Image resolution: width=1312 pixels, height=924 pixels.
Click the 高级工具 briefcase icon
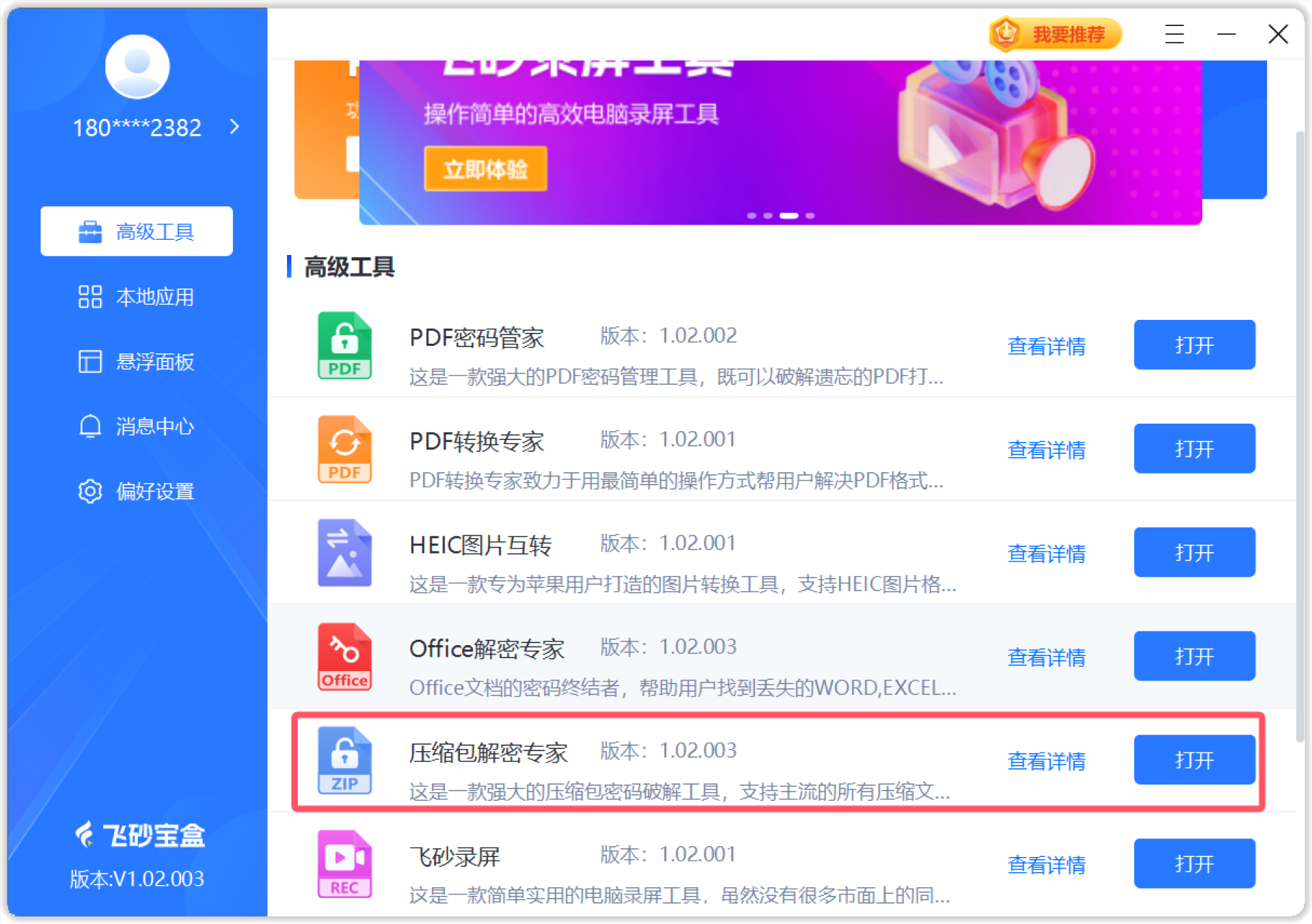point(90,232)
